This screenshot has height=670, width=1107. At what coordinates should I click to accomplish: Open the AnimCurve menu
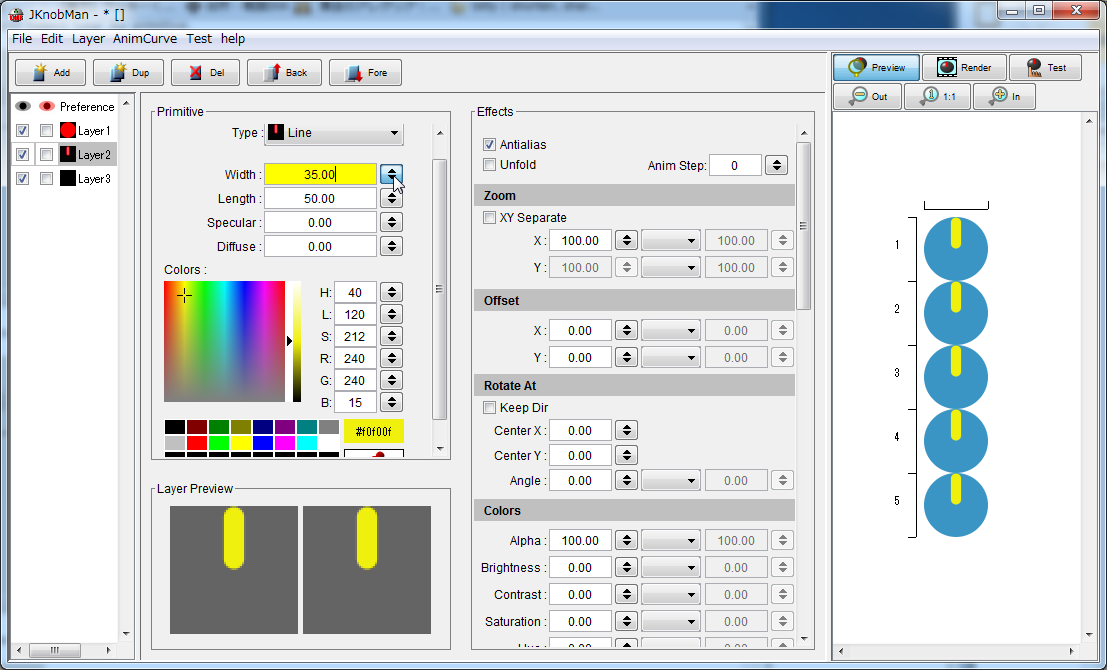coord(145,39)
